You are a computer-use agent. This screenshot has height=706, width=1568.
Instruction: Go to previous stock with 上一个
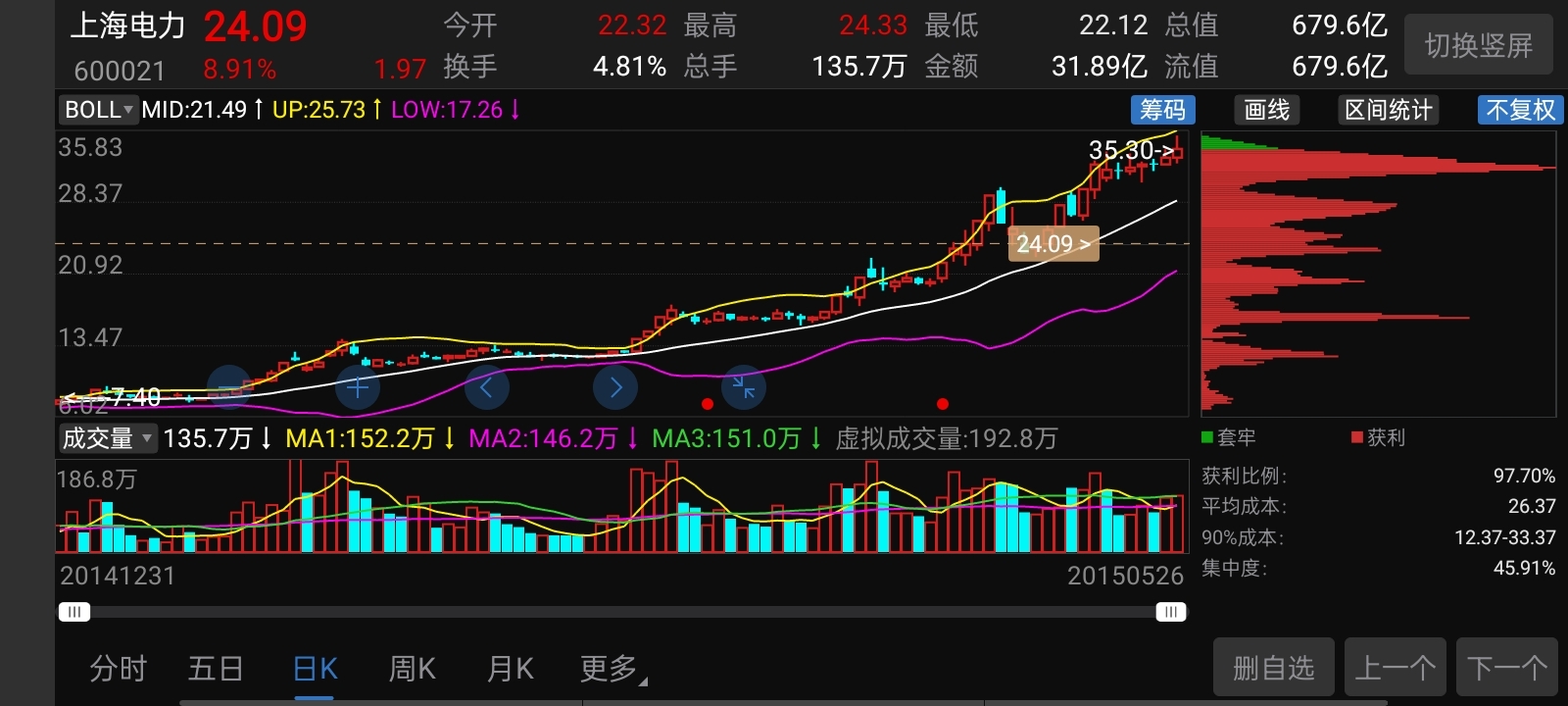(1396, 669)
